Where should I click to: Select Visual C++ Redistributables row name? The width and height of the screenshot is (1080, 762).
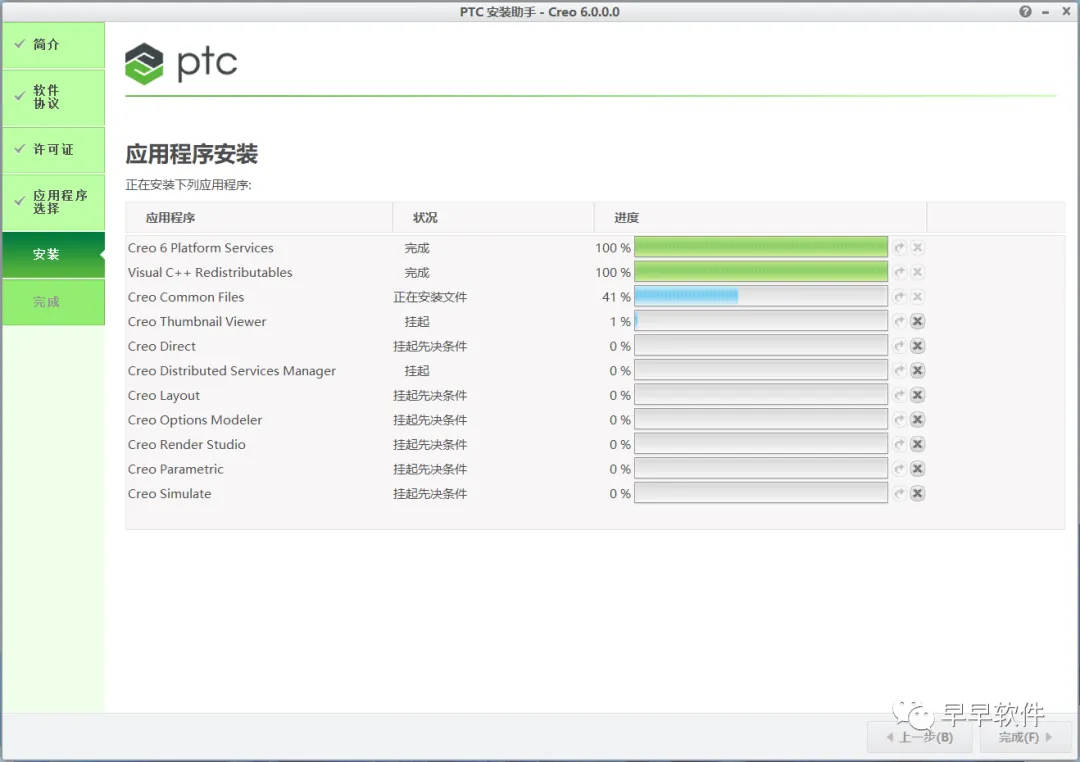click(210, 272)
